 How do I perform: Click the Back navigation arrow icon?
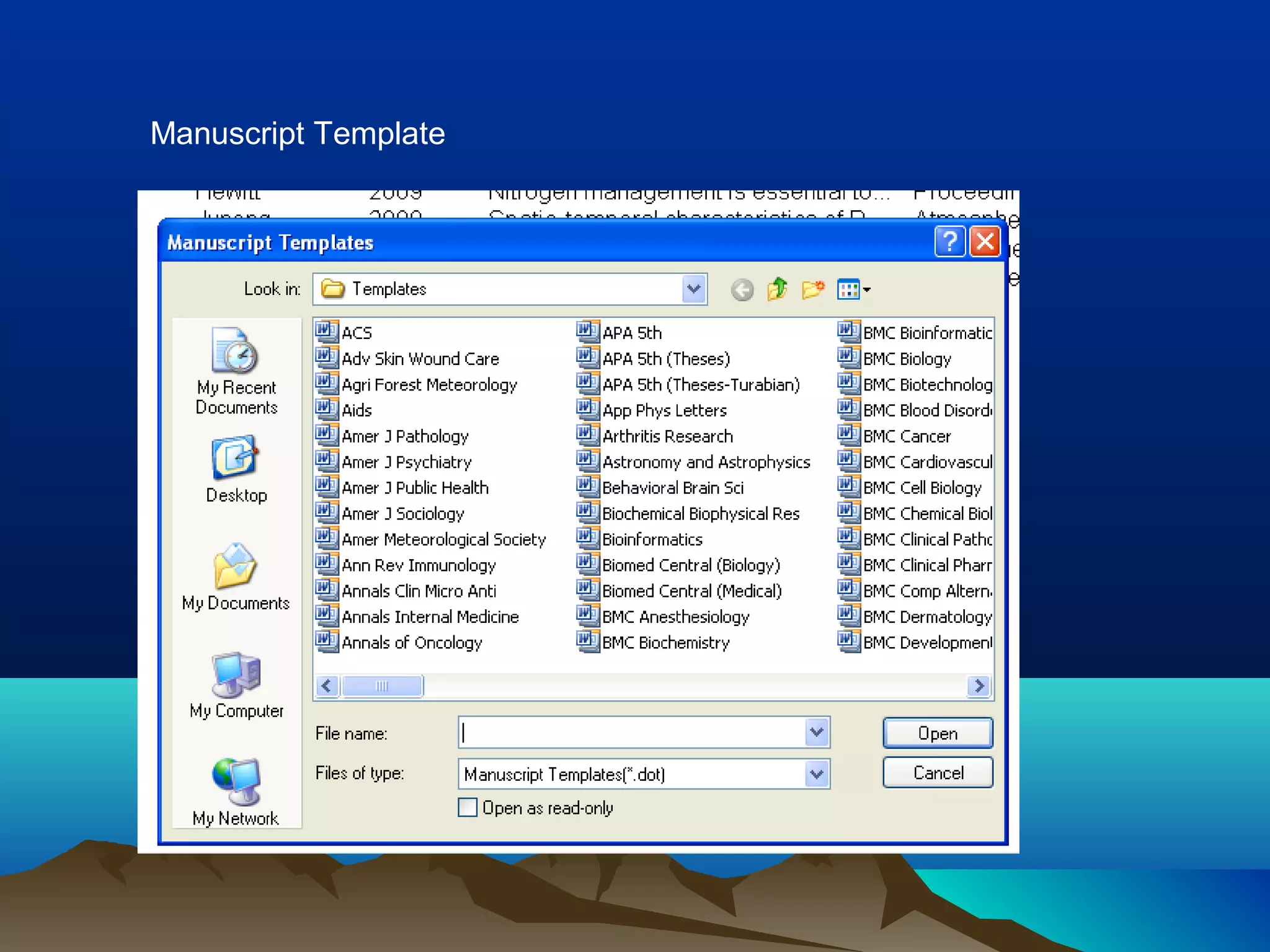coord(742,289)
